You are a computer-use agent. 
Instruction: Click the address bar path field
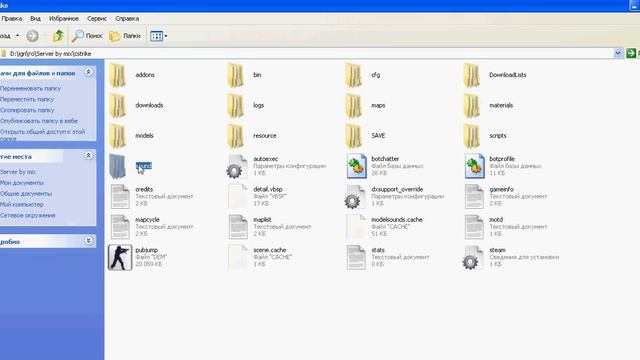click(x=310, y=53)
